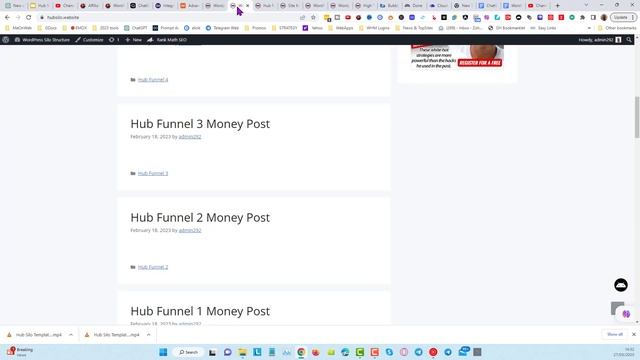Close the downloads bar
The width and height of the screenshot is (640, 360).
point(633,334)
